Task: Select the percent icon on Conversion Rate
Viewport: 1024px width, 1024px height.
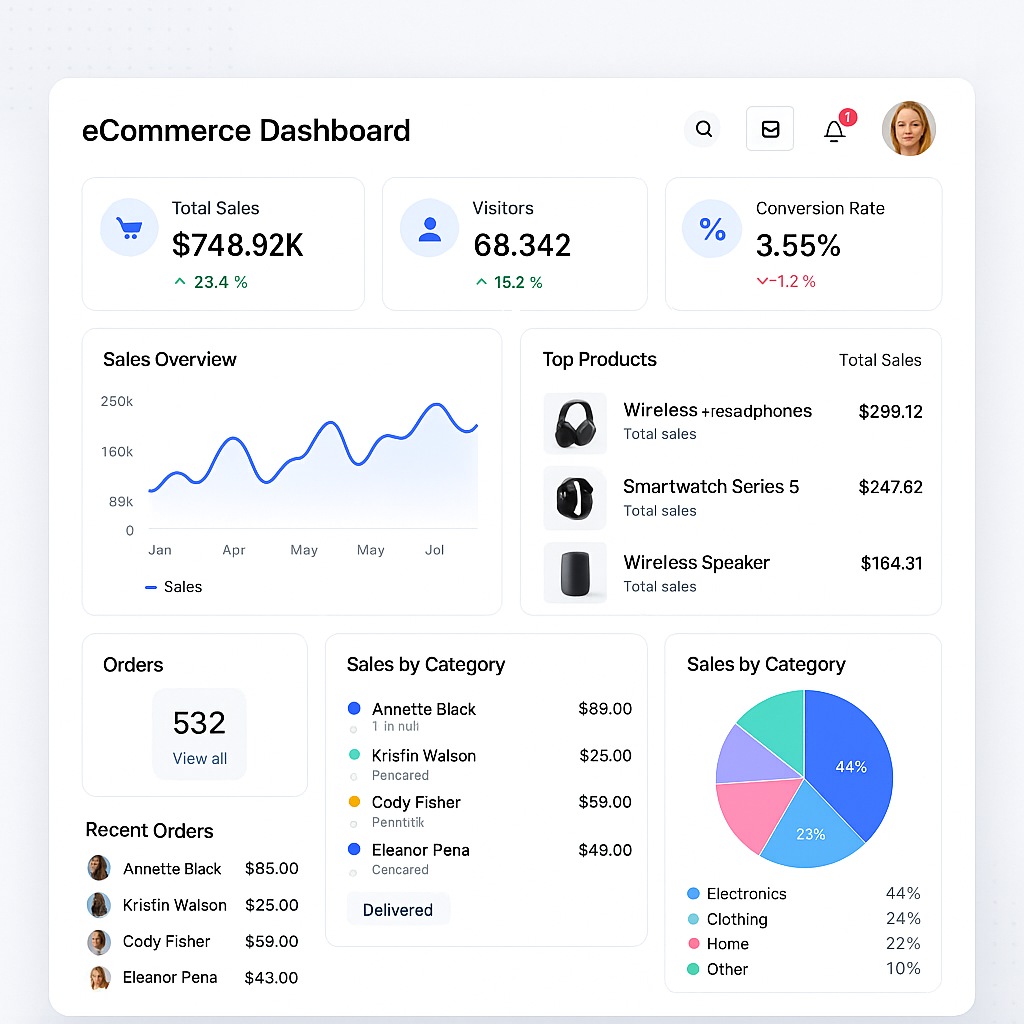Action: 711,229
